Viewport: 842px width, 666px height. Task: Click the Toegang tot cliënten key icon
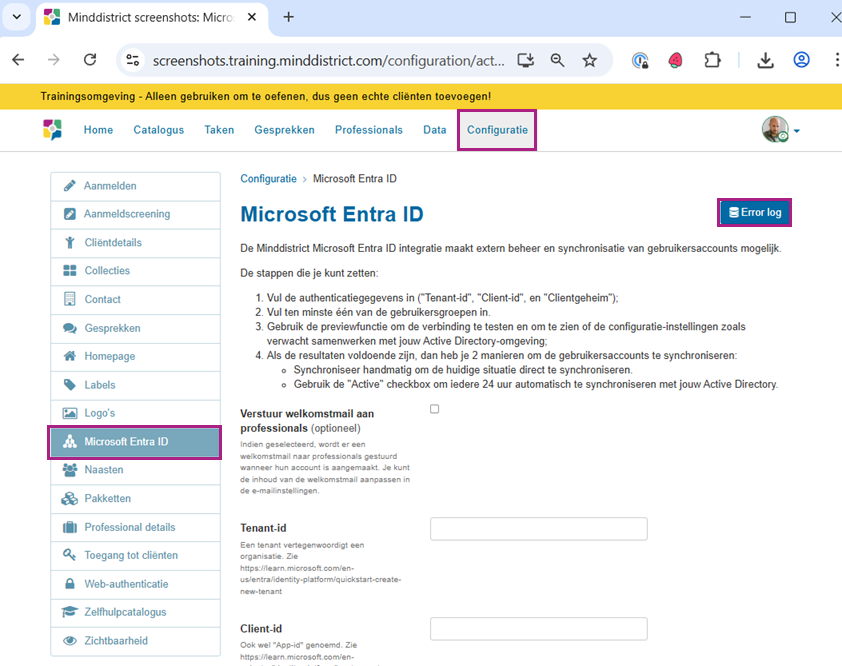70,555
